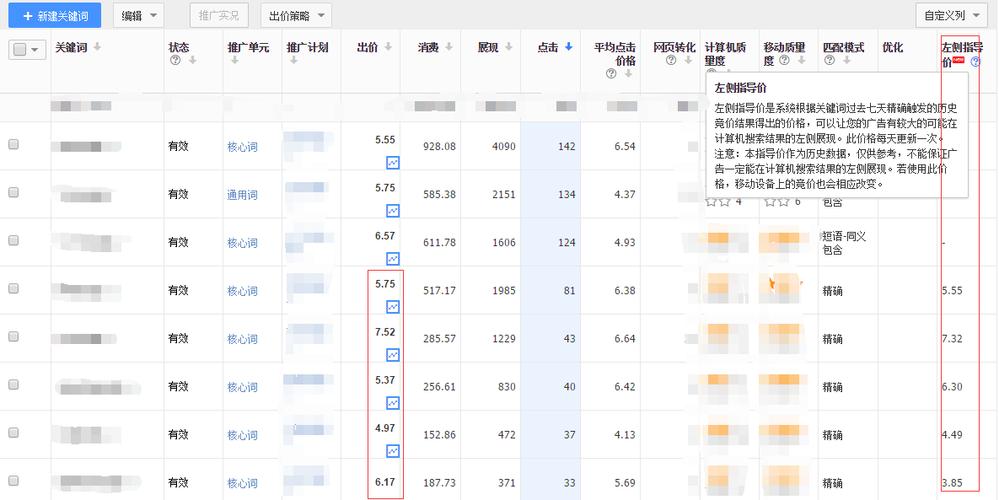Click clicks value 124
The height and width of the screenshot is (500, 999).
(x=566, y=243)
